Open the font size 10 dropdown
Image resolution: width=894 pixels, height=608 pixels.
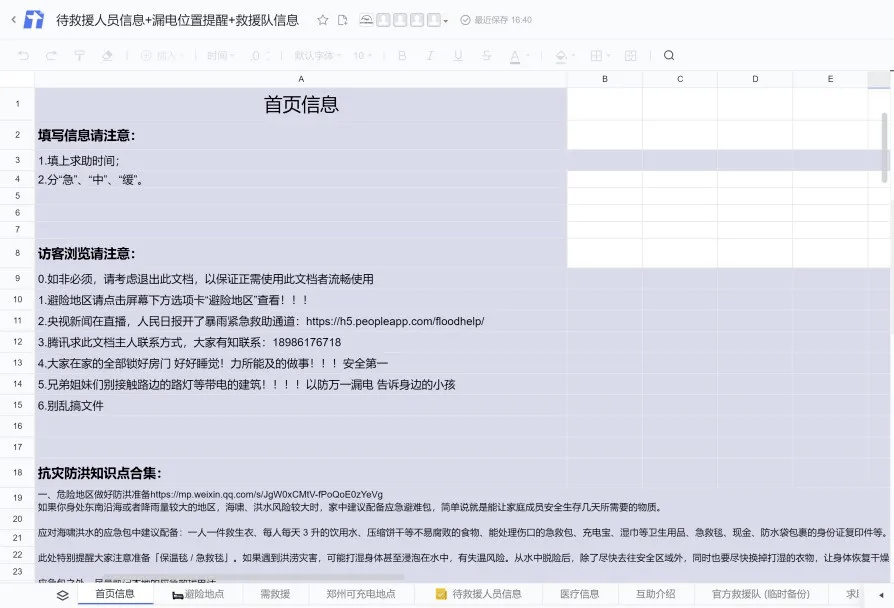point(362,55)
